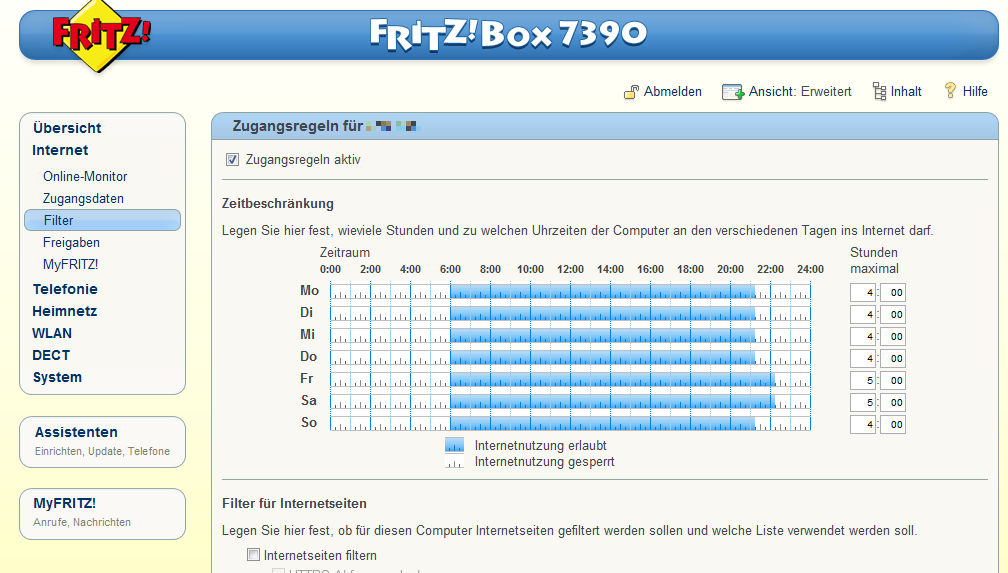
Task: Select the Filter submenu item
Action: click(x=102, y=220)
